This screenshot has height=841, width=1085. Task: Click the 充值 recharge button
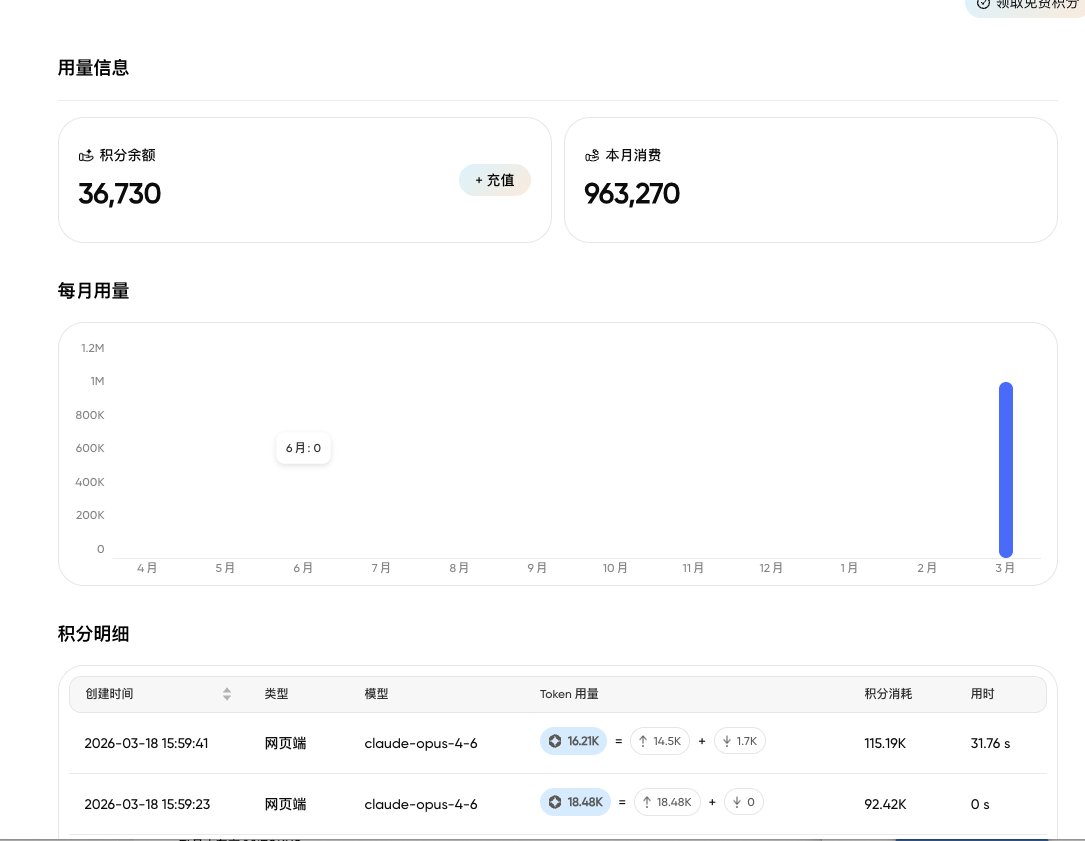(x=495, y=180)
